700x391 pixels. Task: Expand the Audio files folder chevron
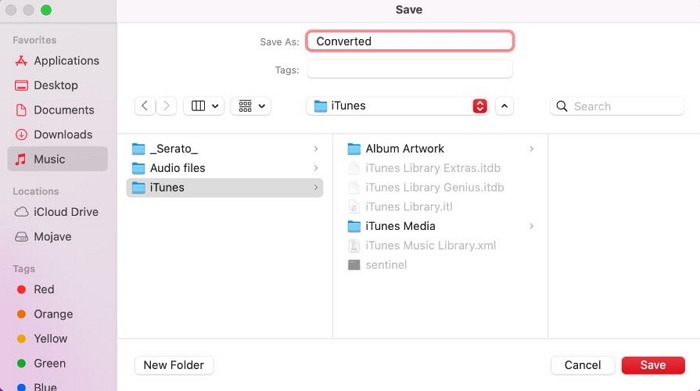pos(316,168)
